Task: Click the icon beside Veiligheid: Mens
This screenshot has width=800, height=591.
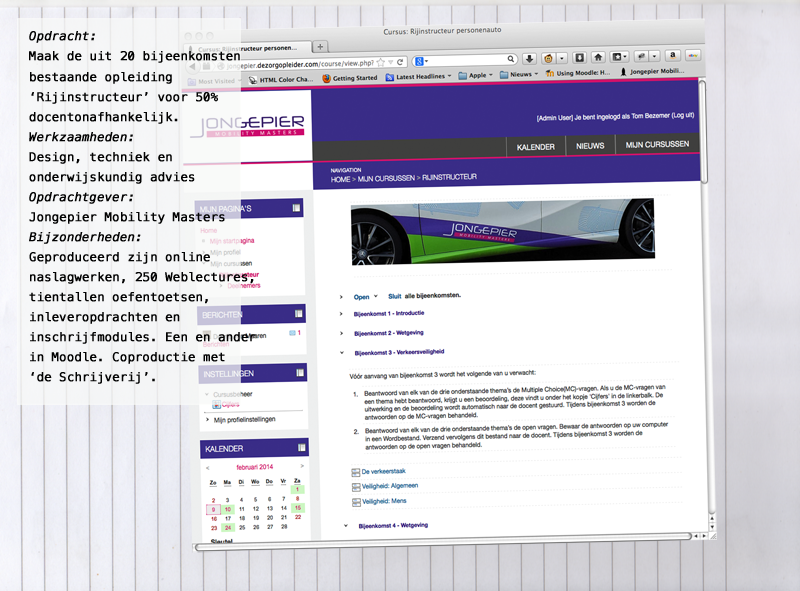Action: (x=356, y=503)
